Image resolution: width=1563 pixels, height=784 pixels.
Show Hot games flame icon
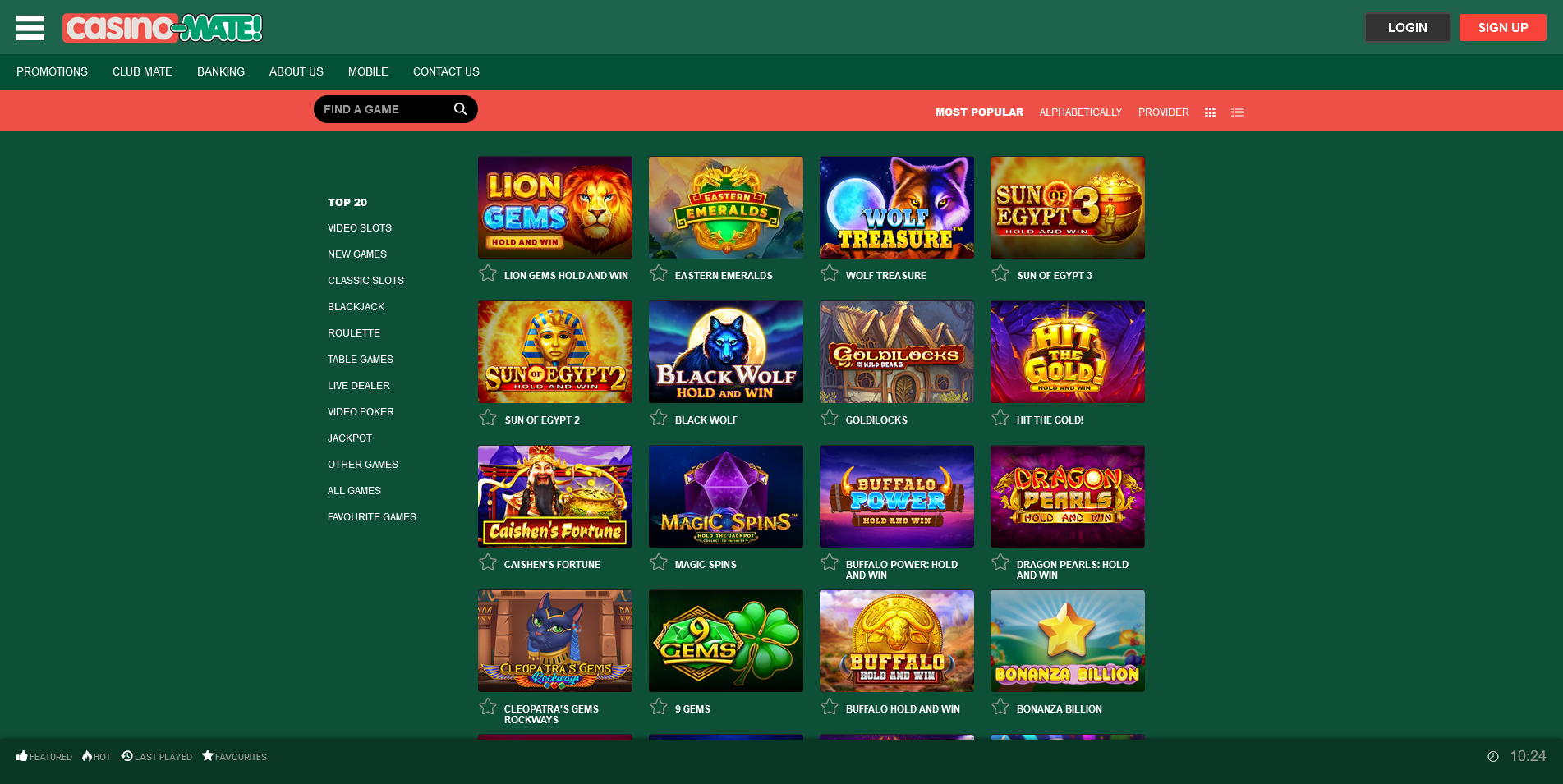click(87, 756)
